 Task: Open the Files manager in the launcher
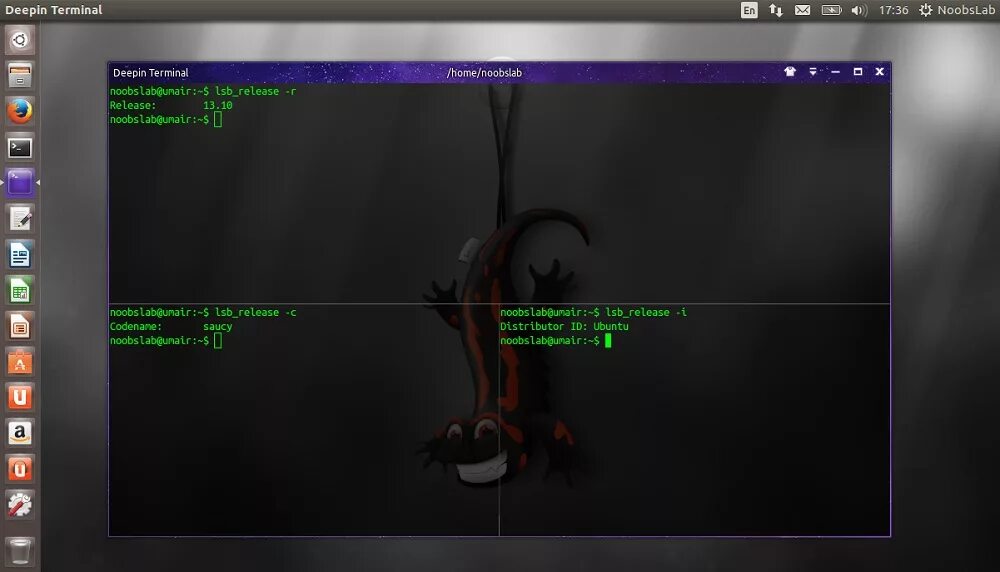(20, 76)
